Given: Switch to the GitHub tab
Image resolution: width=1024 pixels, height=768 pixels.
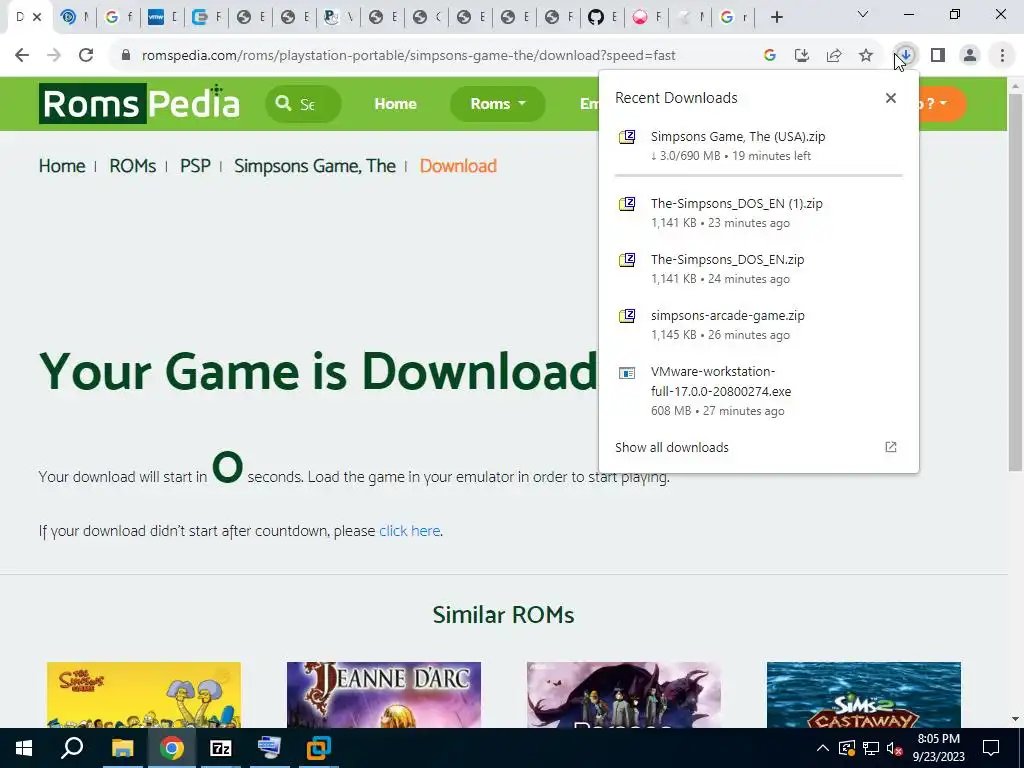Looking at the screenshot, I should pos(601,18).
